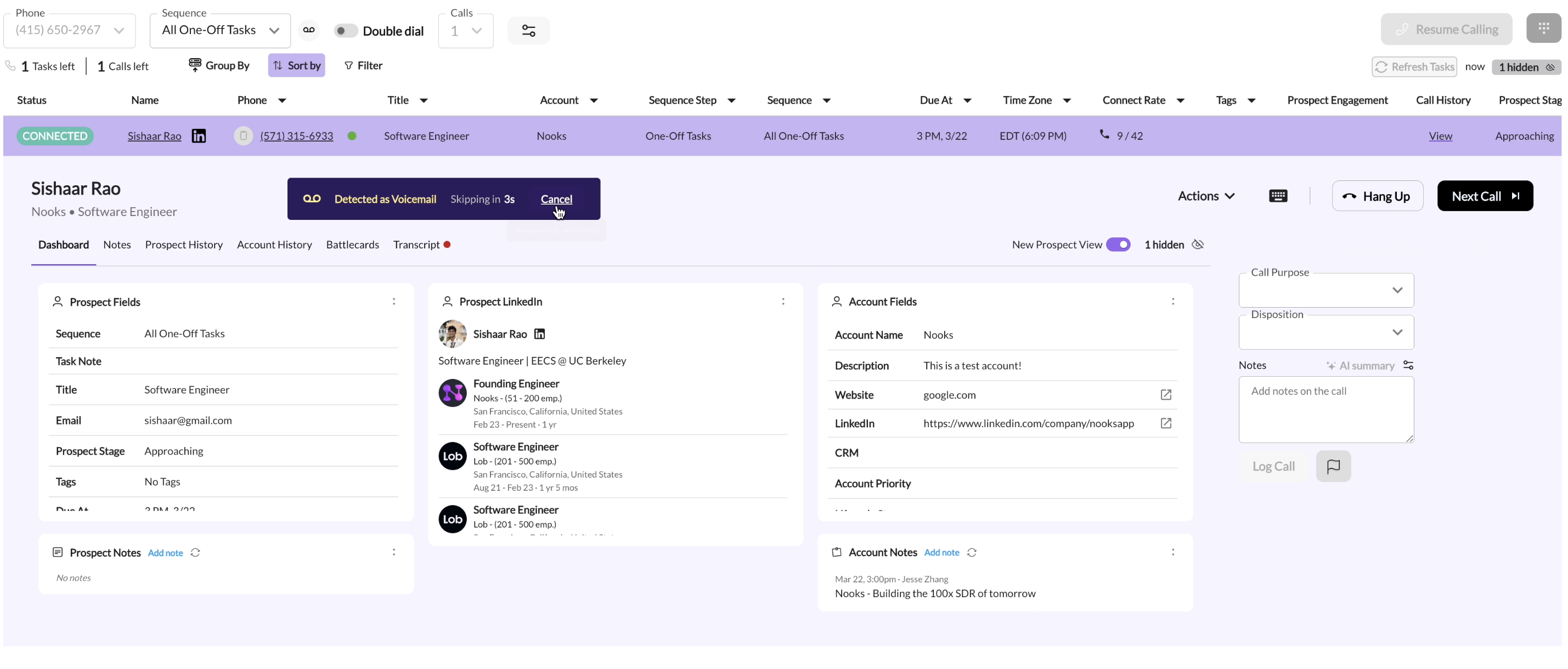Screen dimensions: 1568x669
Task: Open the Filter options
Action: click(x=363, y=66)
